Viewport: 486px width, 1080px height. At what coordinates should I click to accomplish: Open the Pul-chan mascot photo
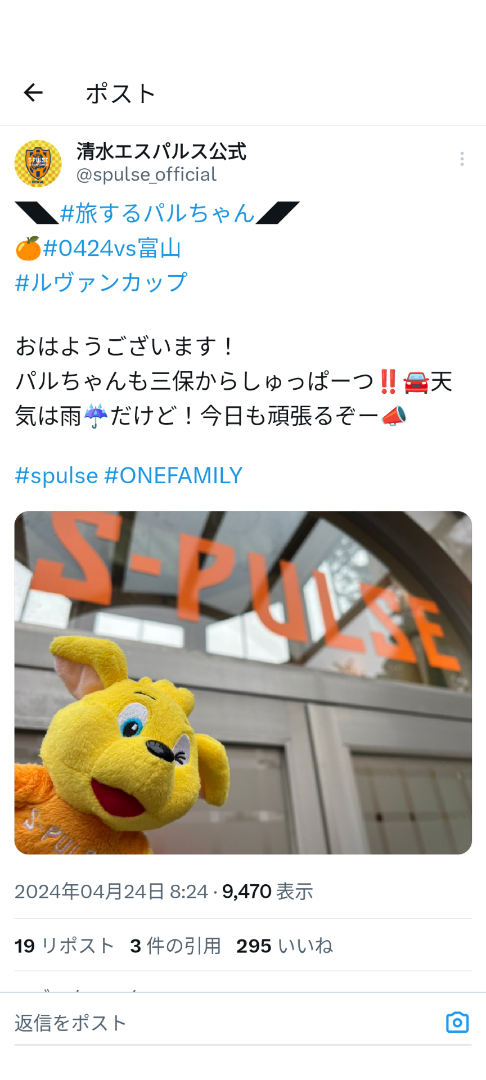[243, 683]
